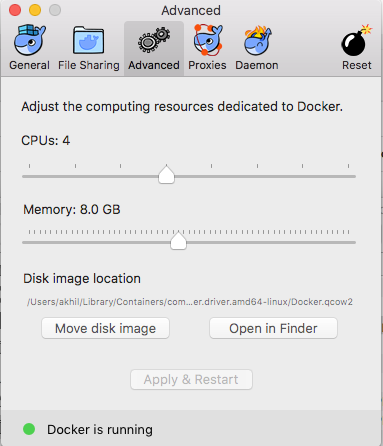This screenshot has height=446, width=383.
Task: Select the Proxies tab label
Action: point(207,65)
